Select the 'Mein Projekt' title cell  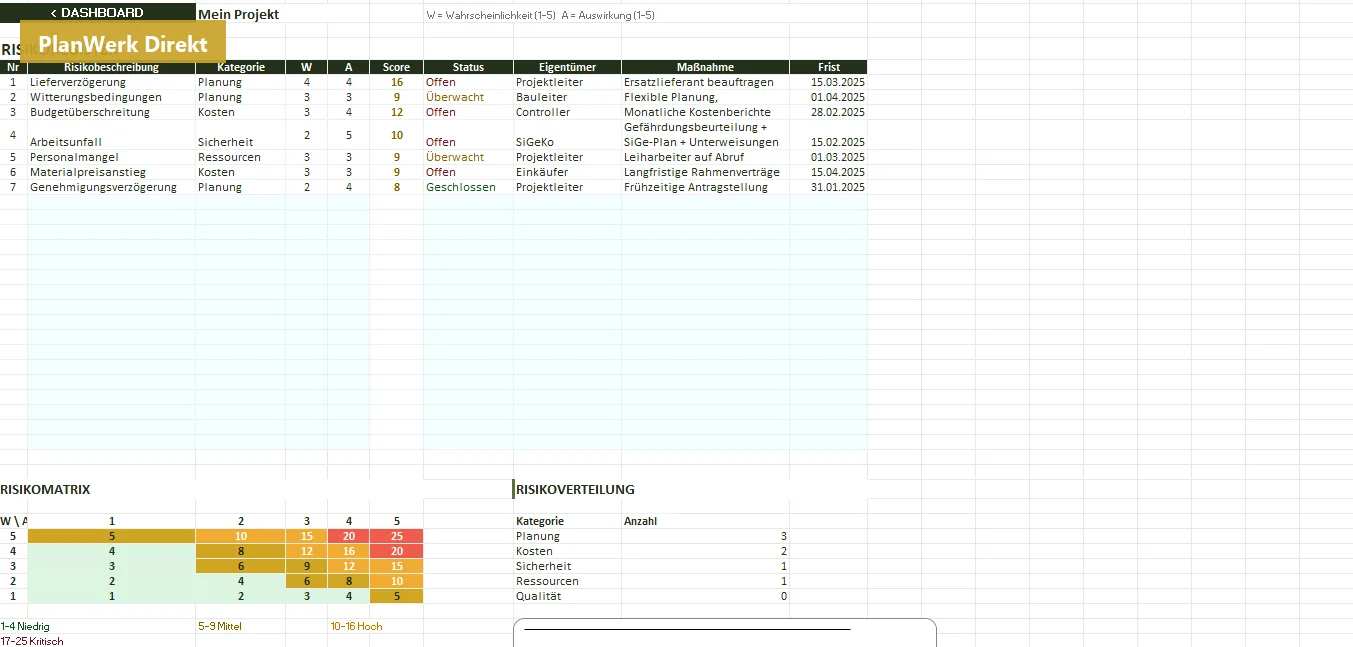(239, 14)
